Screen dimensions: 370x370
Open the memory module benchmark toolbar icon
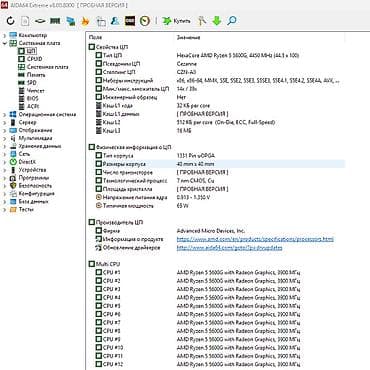[x=55, y=21]
